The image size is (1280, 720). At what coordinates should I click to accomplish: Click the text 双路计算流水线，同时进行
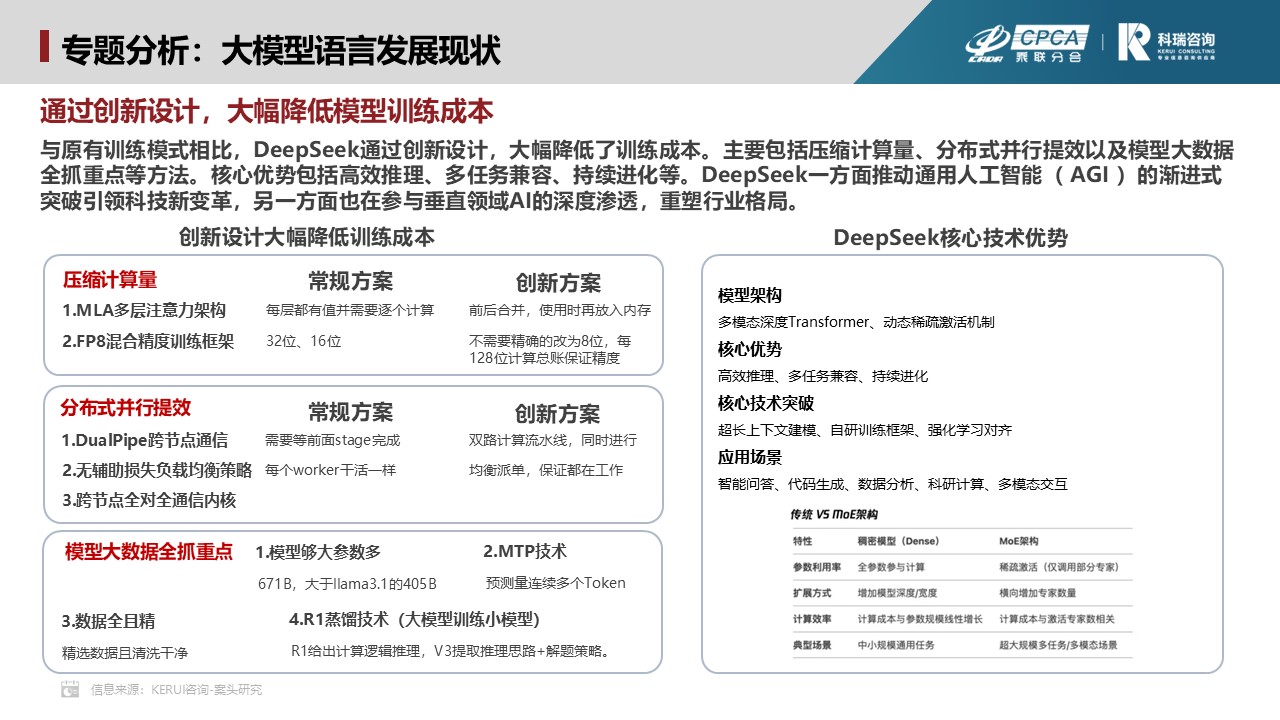pyautogui.click(x=553, y=440)
